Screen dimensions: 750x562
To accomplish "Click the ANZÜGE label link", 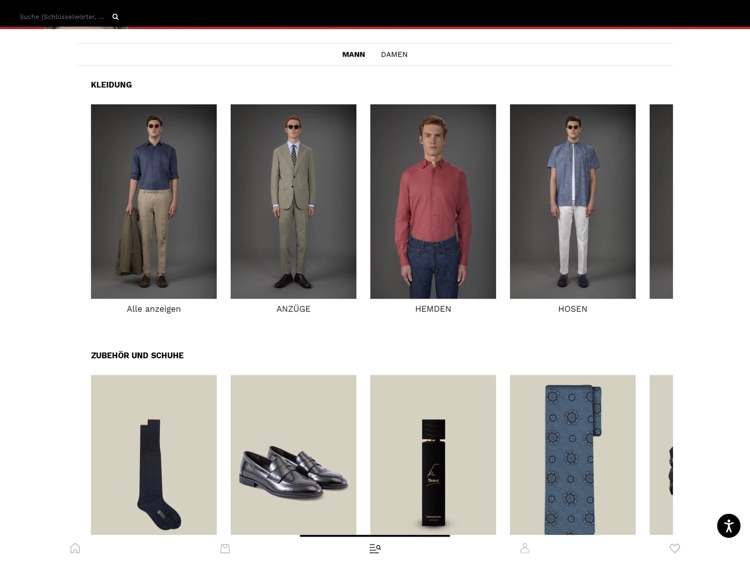I will (x=293, y=309).
